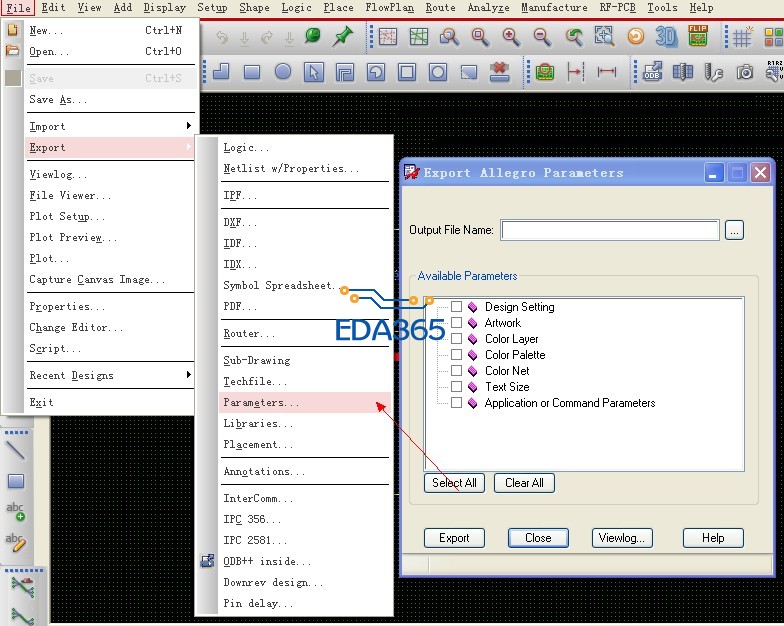Check the Artwork checkbox
Viewport: 784px width, 626px height.
coord(456,322)
